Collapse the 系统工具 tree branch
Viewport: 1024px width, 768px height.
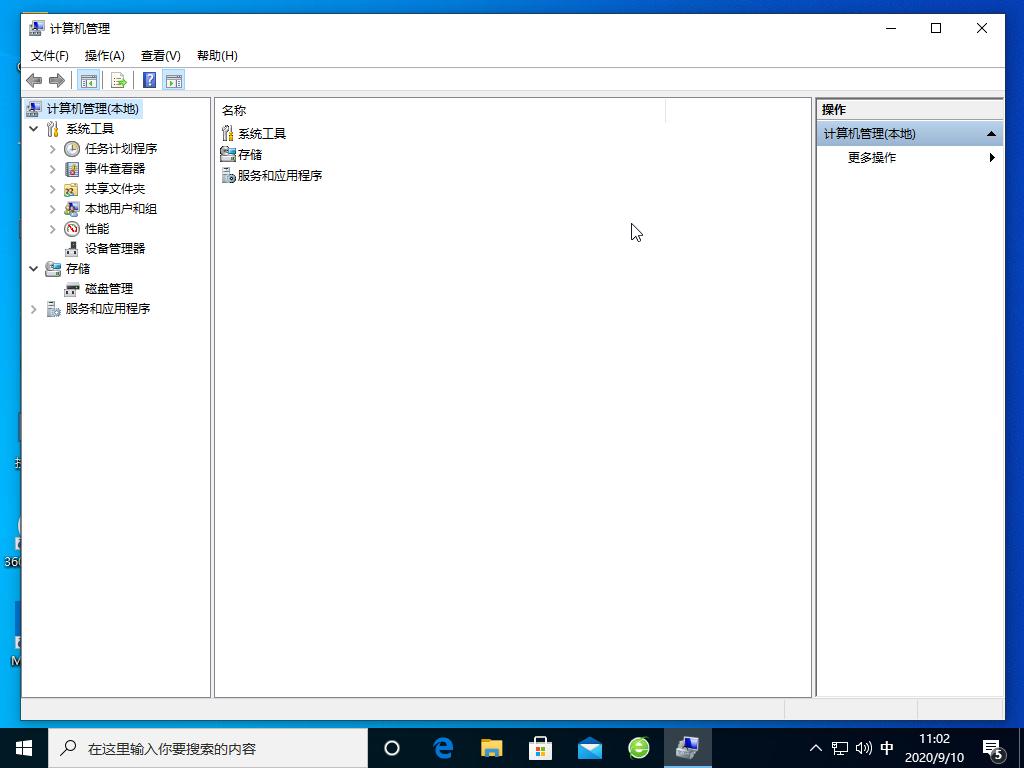click(x=33, y=128)
